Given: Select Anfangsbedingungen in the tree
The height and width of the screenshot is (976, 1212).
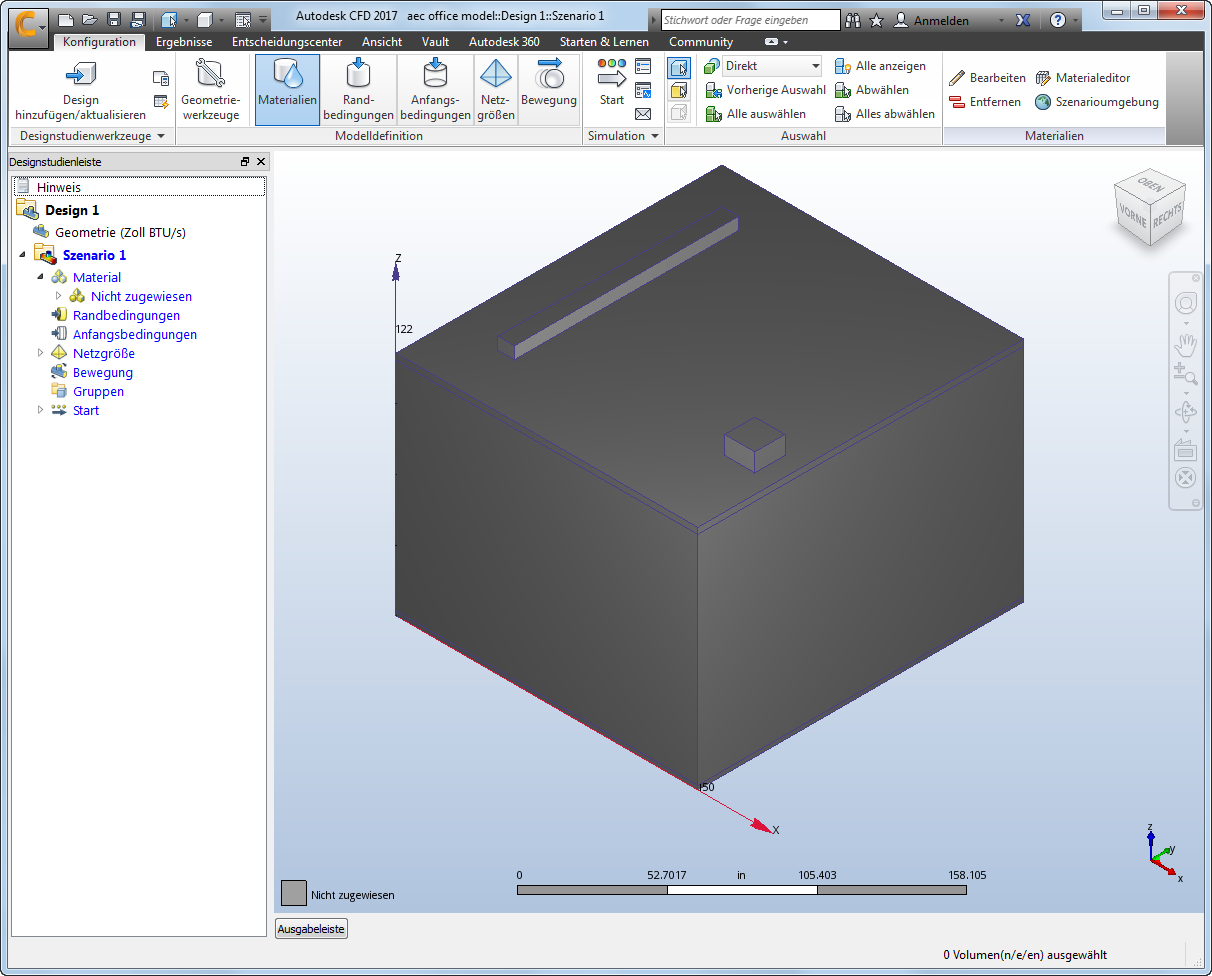Looking at the screenshot, I should point(135,334).
